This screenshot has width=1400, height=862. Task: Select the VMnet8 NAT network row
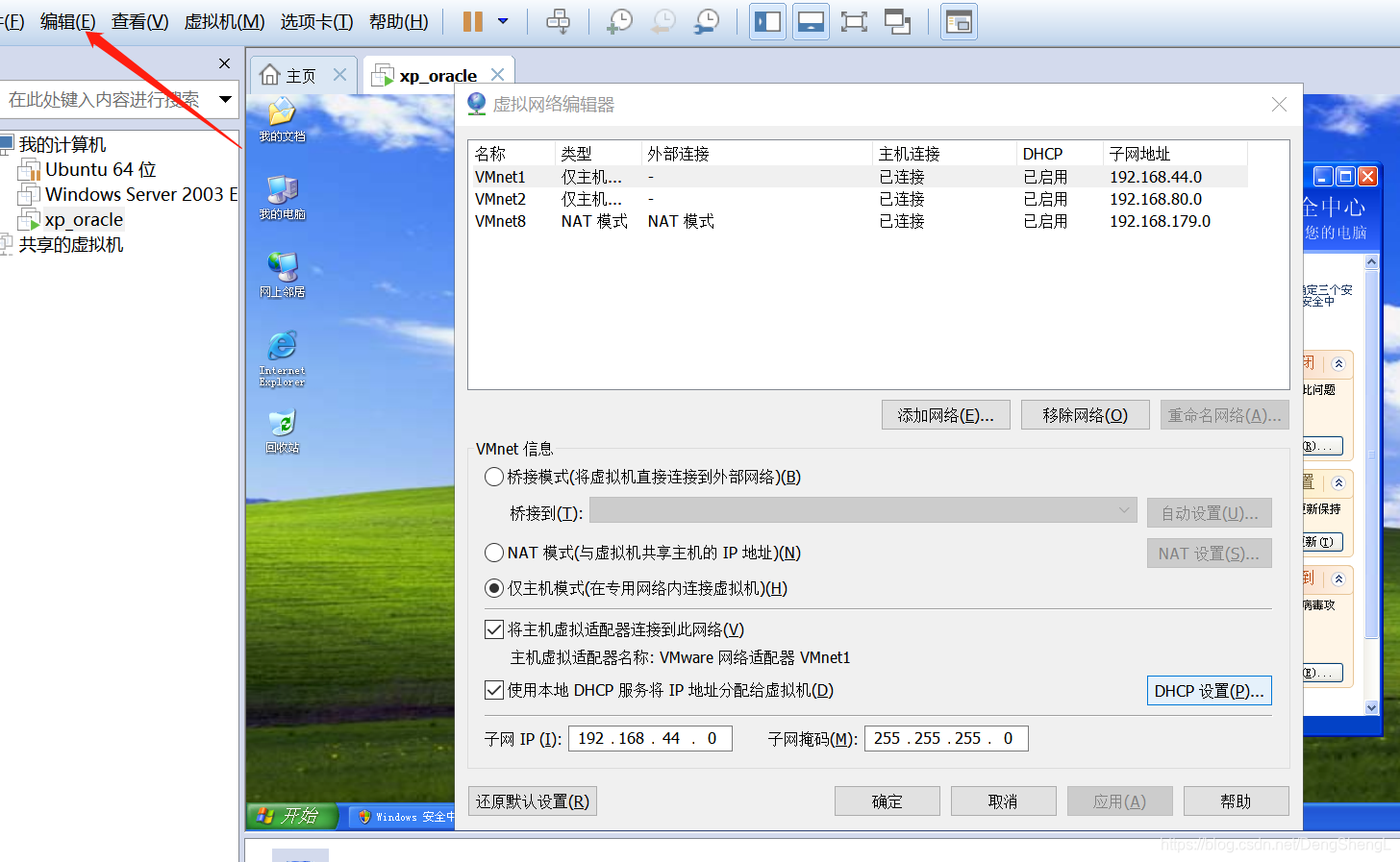pos(858,221)
